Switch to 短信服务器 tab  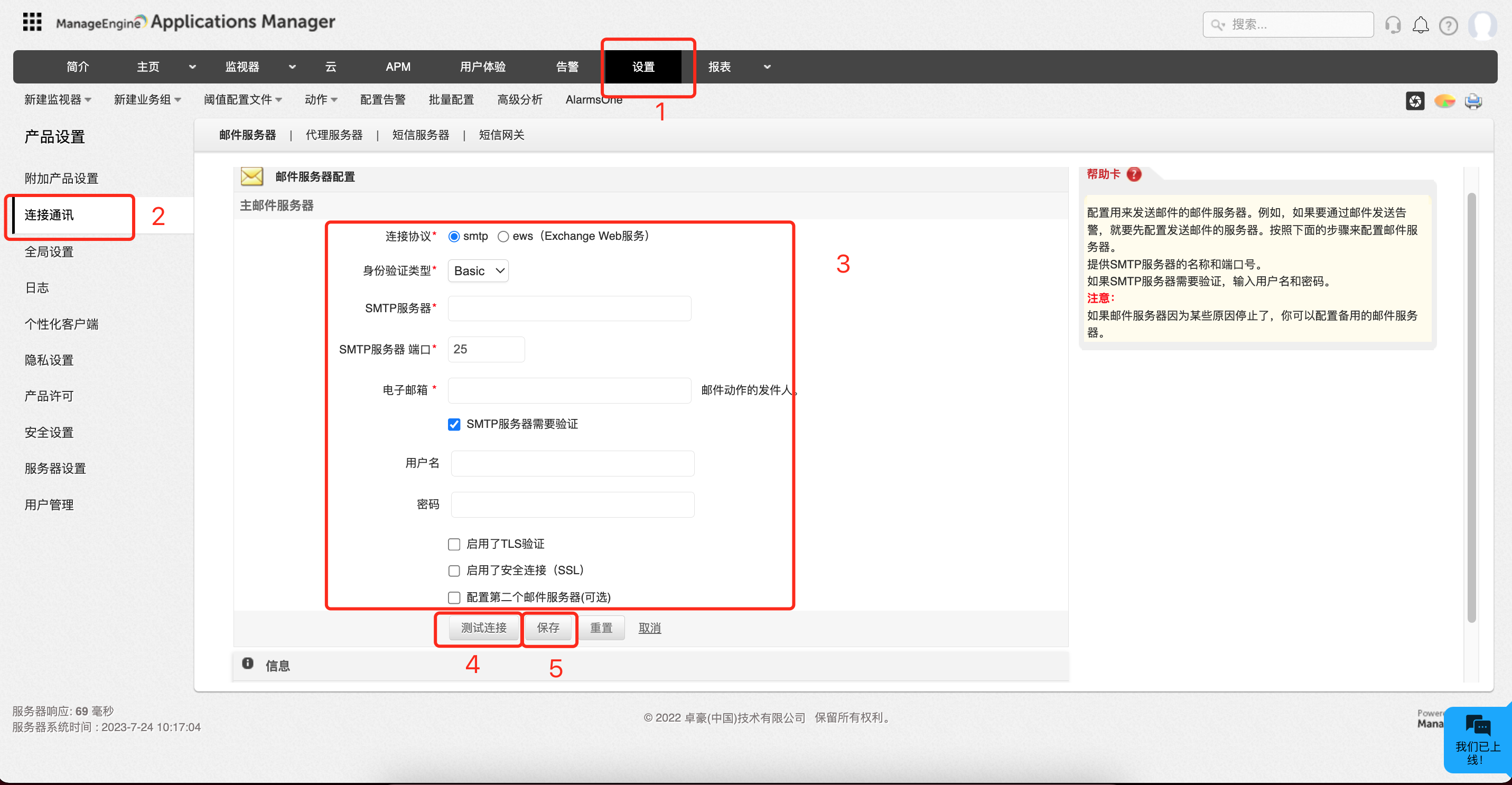[421, 135]
